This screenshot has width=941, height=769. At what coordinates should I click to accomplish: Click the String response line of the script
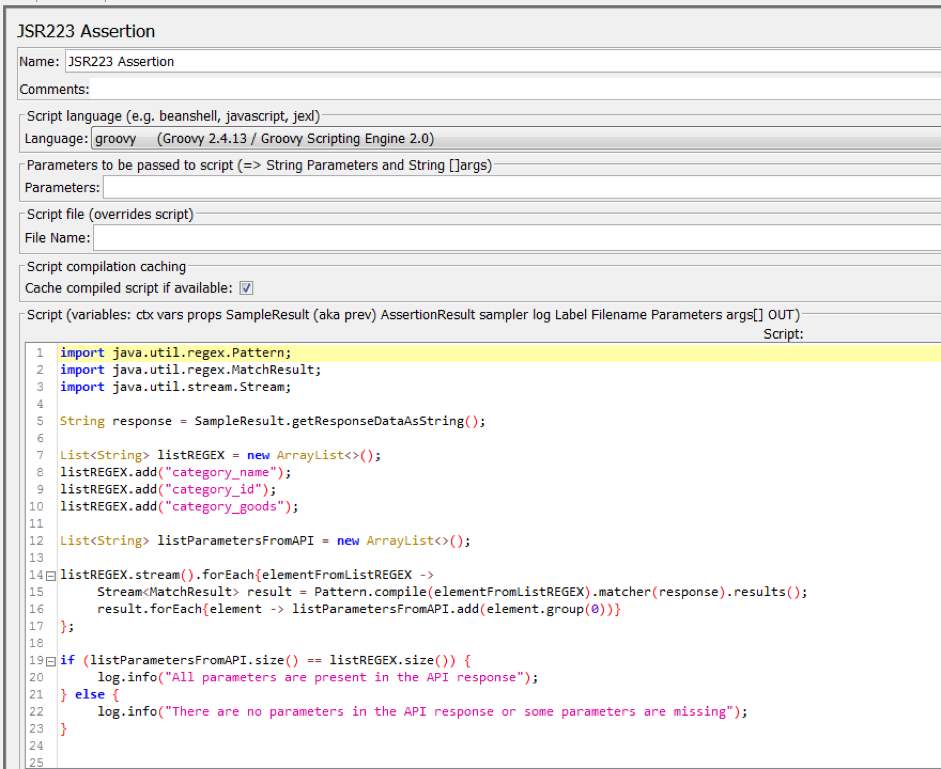(x=272, y=421)
